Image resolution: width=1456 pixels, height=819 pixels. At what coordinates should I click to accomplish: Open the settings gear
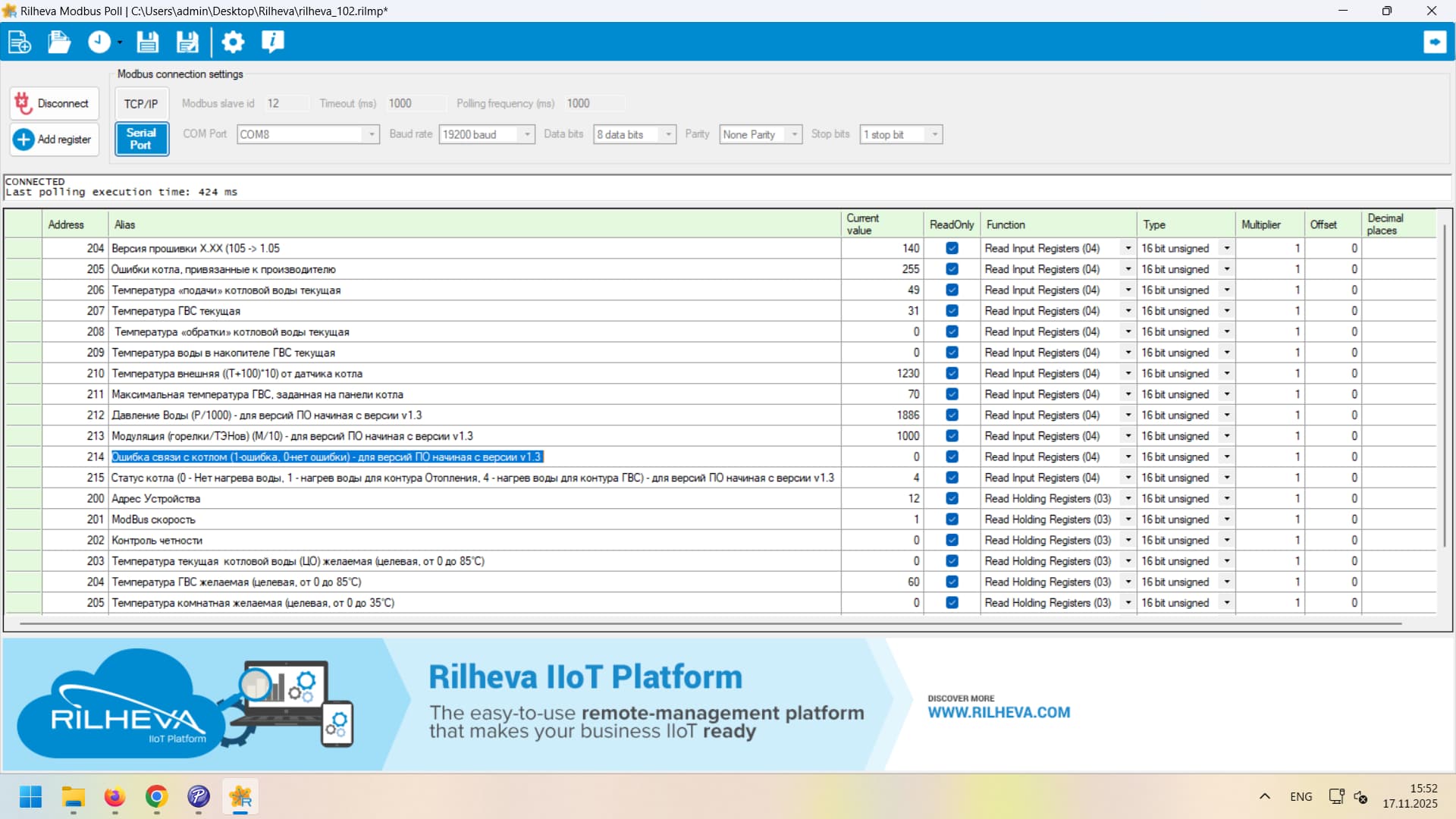(233, 42)
